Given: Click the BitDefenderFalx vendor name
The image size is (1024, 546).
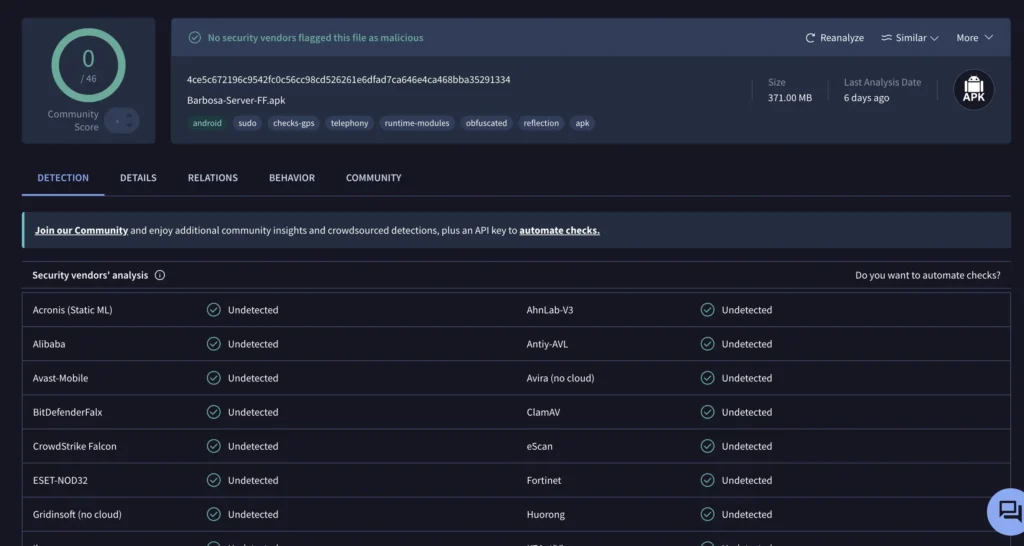Looking at the screenshot, I should tap(67, 411).
